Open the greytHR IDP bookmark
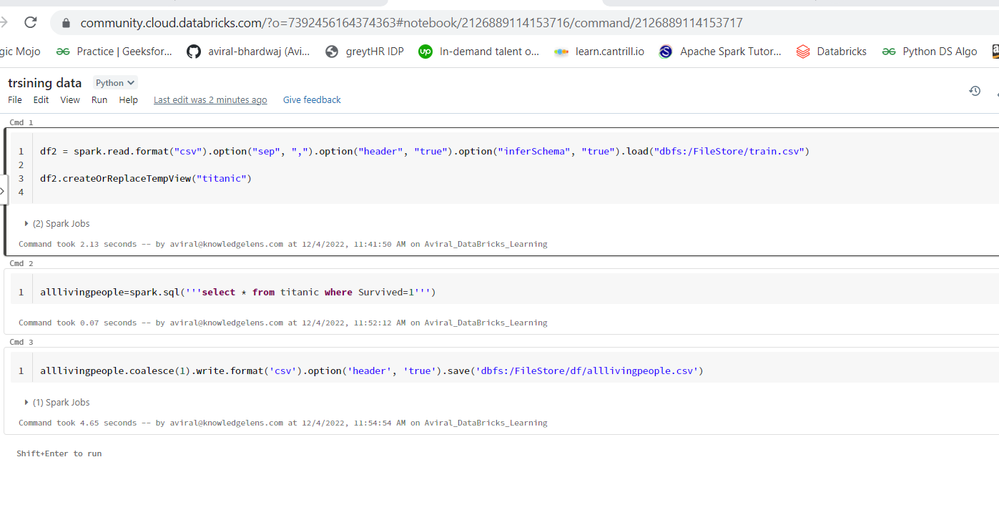Screen dimensions: 999x520 [364, 51]
